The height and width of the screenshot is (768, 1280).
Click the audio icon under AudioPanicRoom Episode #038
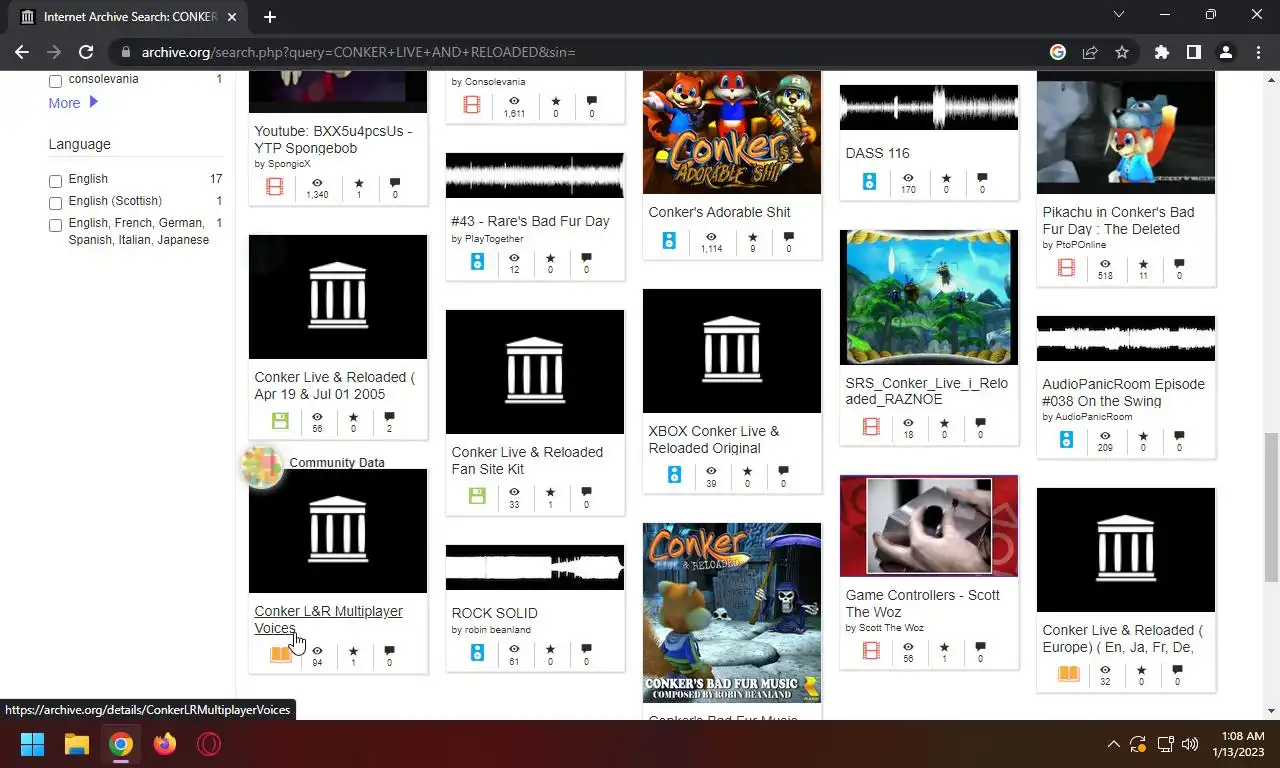point(1066,440)
